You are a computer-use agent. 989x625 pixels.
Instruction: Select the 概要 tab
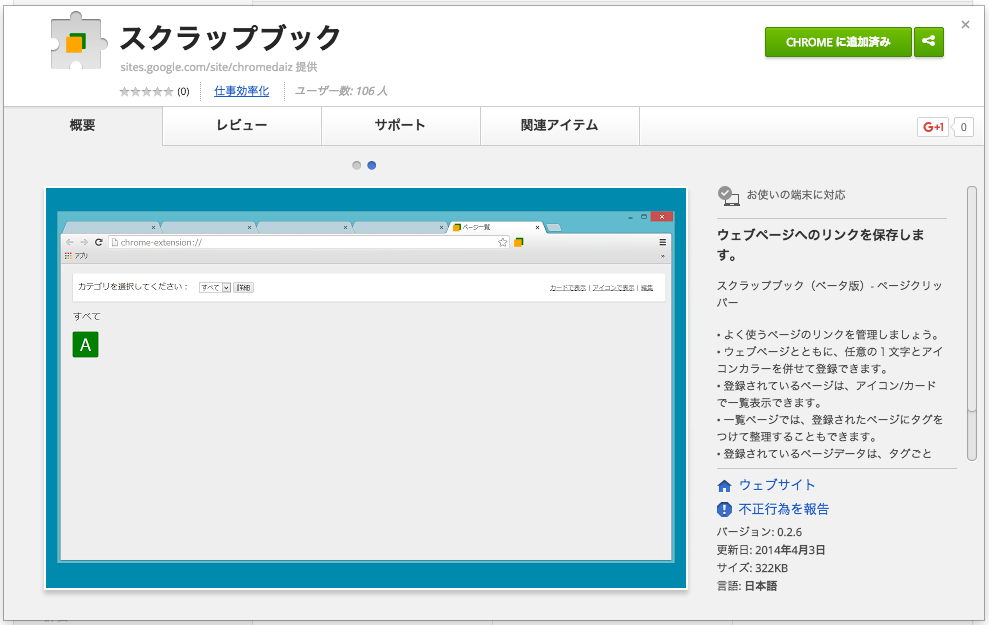click(x=83, y=126)
